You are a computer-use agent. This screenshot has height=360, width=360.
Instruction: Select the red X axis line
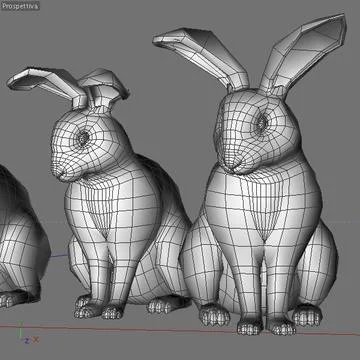[180, 329]
